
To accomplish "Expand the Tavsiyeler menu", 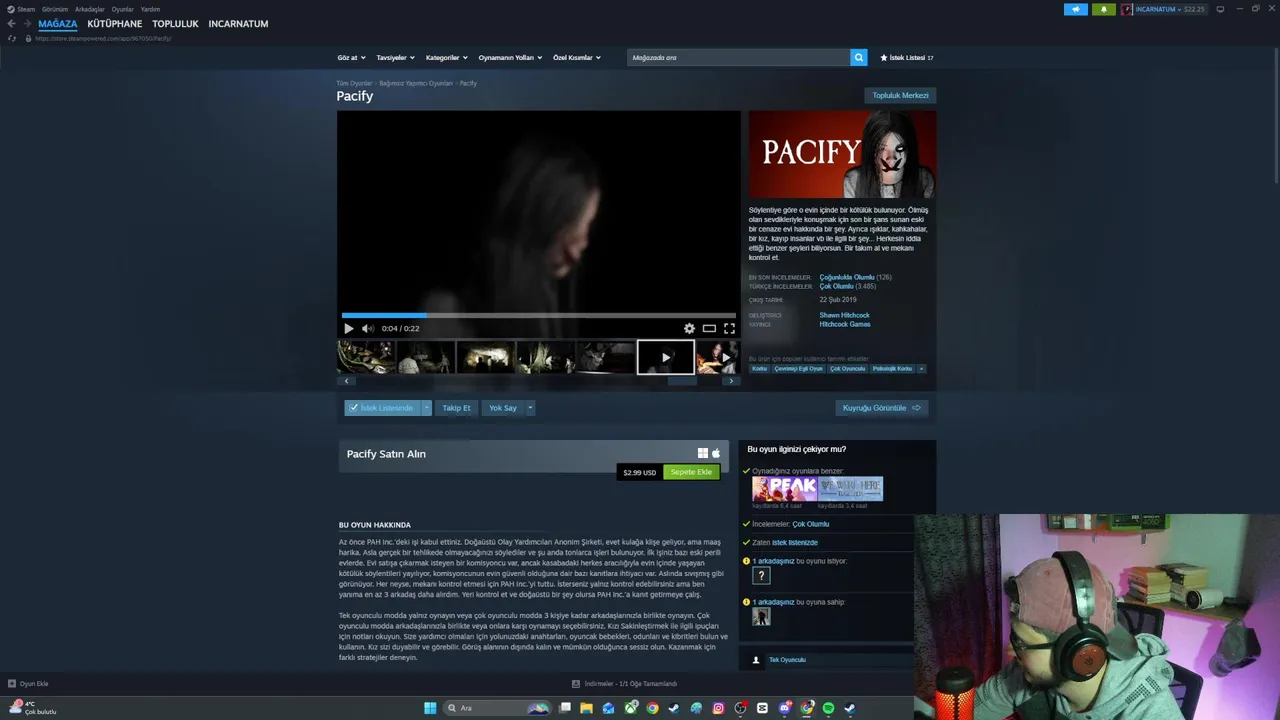I will click(x=395, y=58).
